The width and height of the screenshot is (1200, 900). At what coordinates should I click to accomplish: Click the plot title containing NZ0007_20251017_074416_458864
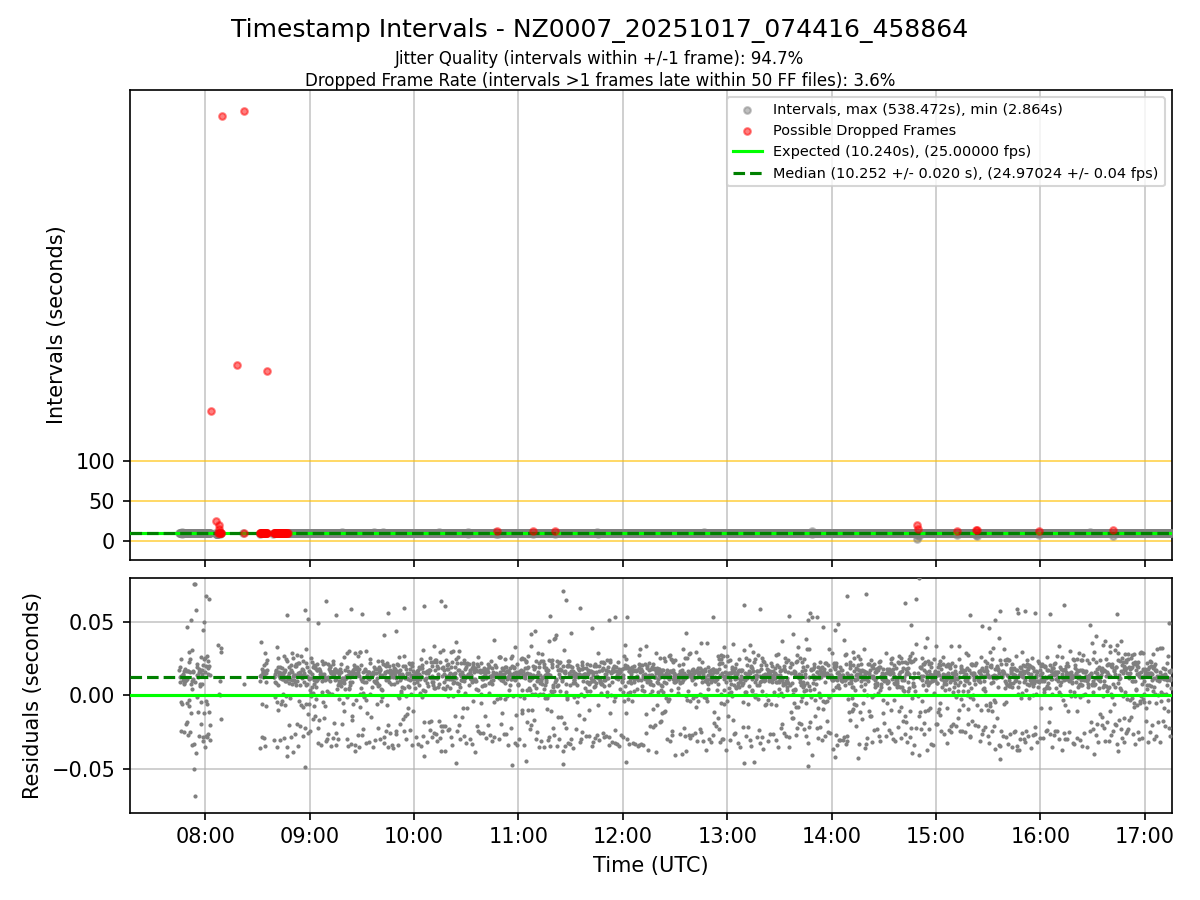600,29
